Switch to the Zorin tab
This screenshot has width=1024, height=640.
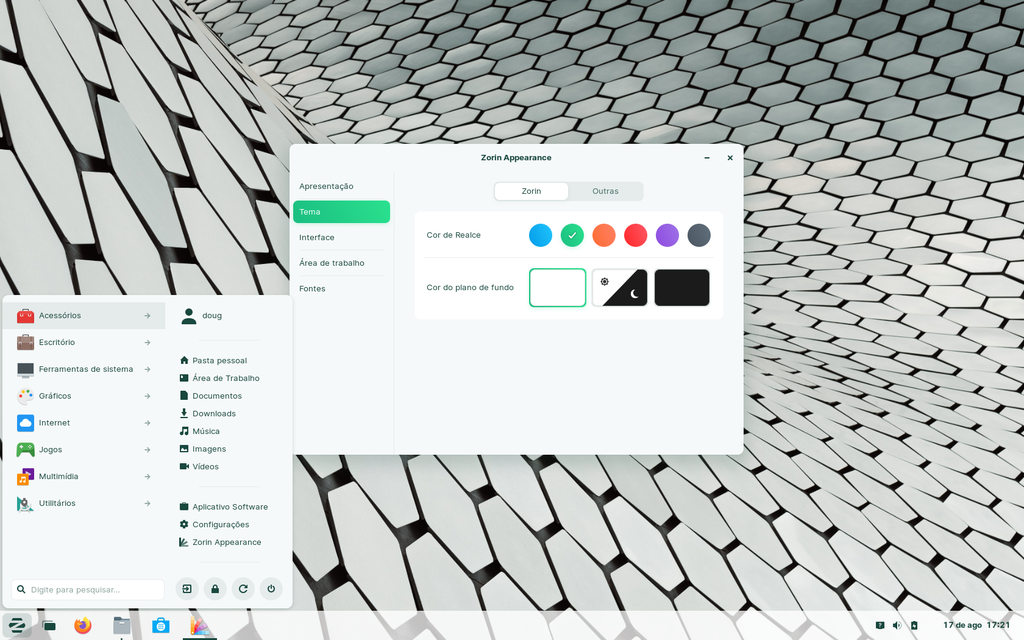531,191
